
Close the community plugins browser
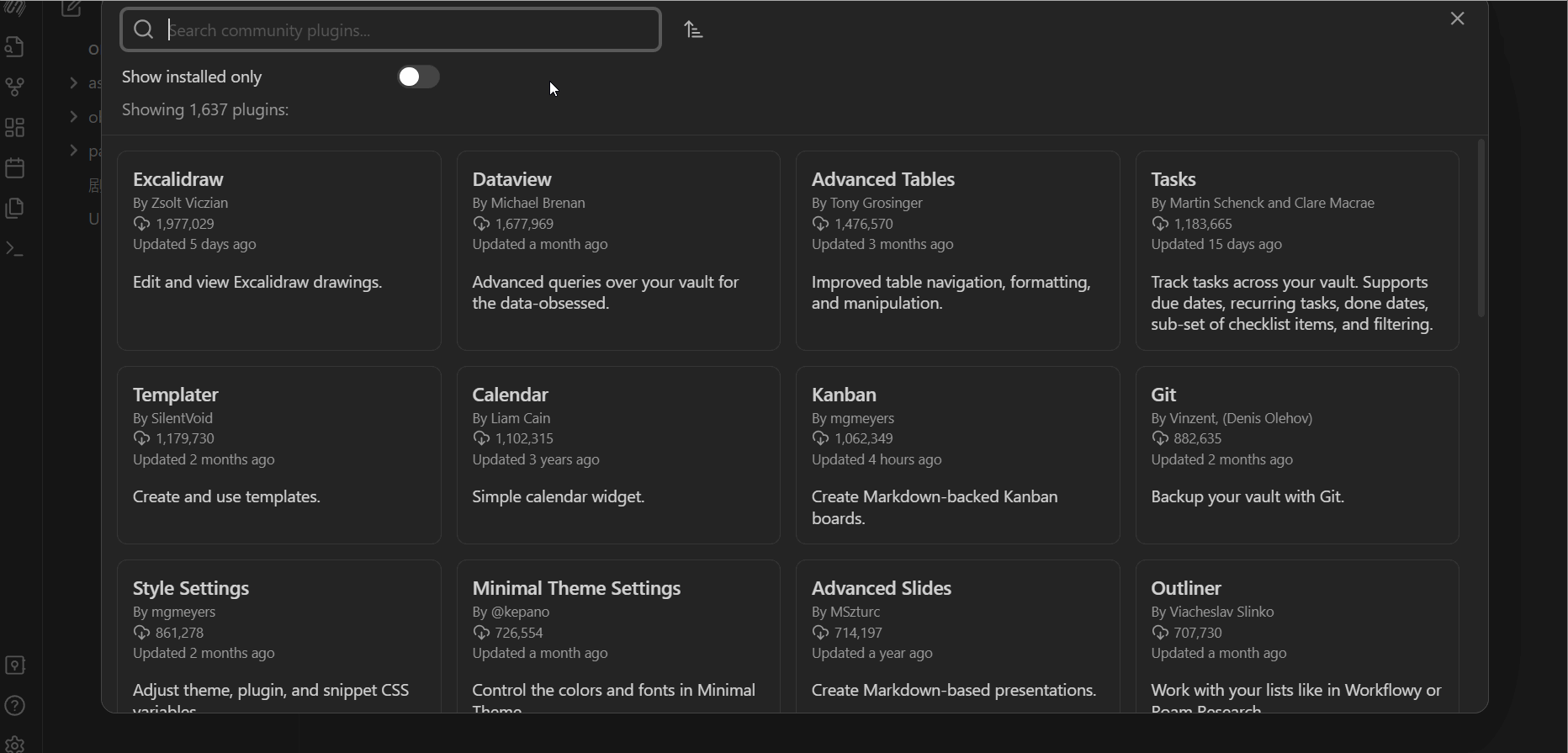(1458, 19)
